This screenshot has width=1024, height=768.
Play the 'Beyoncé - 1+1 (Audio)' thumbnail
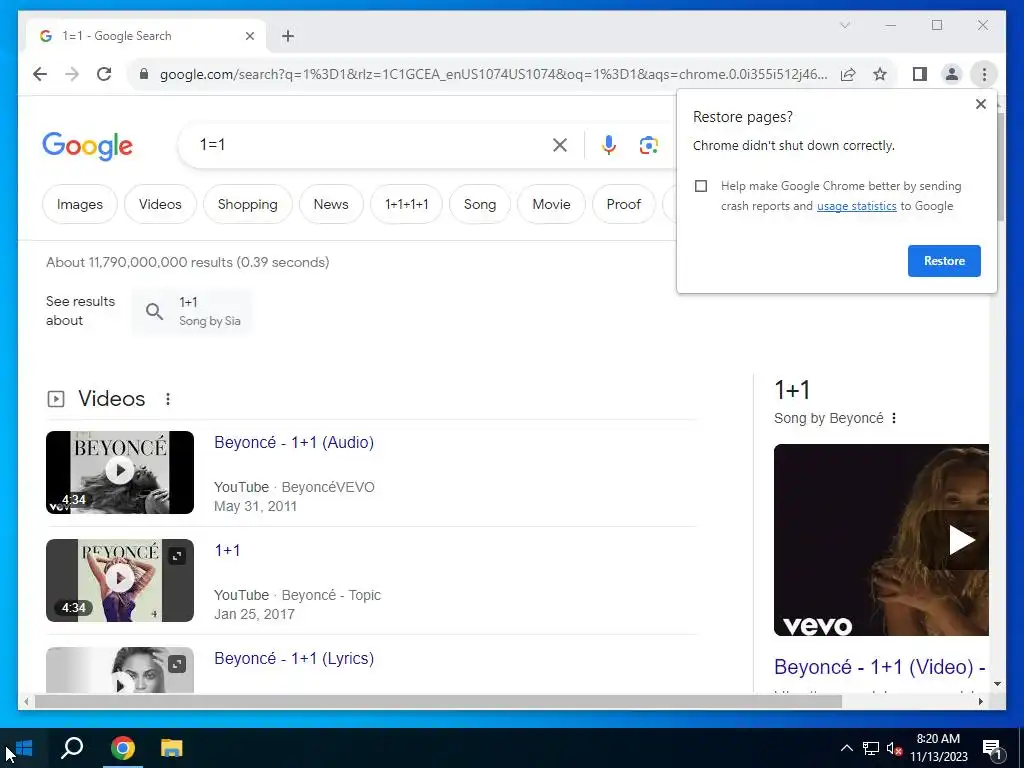coord(120,472)
